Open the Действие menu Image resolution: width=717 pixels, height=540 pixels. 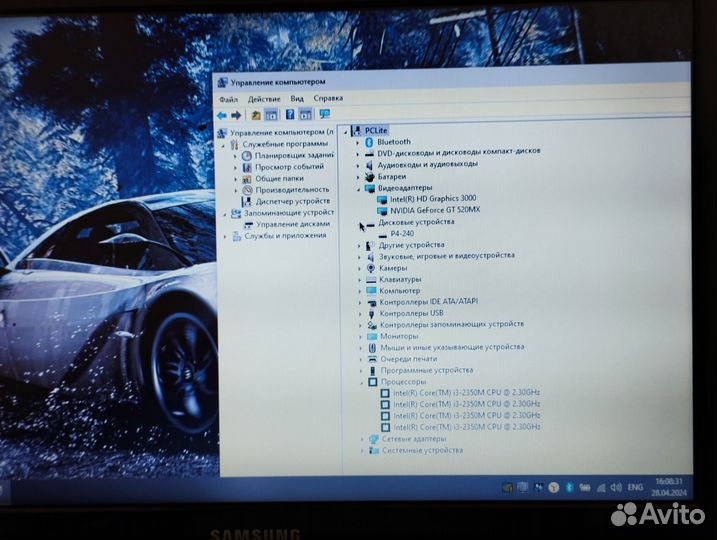tap(264, 99)
